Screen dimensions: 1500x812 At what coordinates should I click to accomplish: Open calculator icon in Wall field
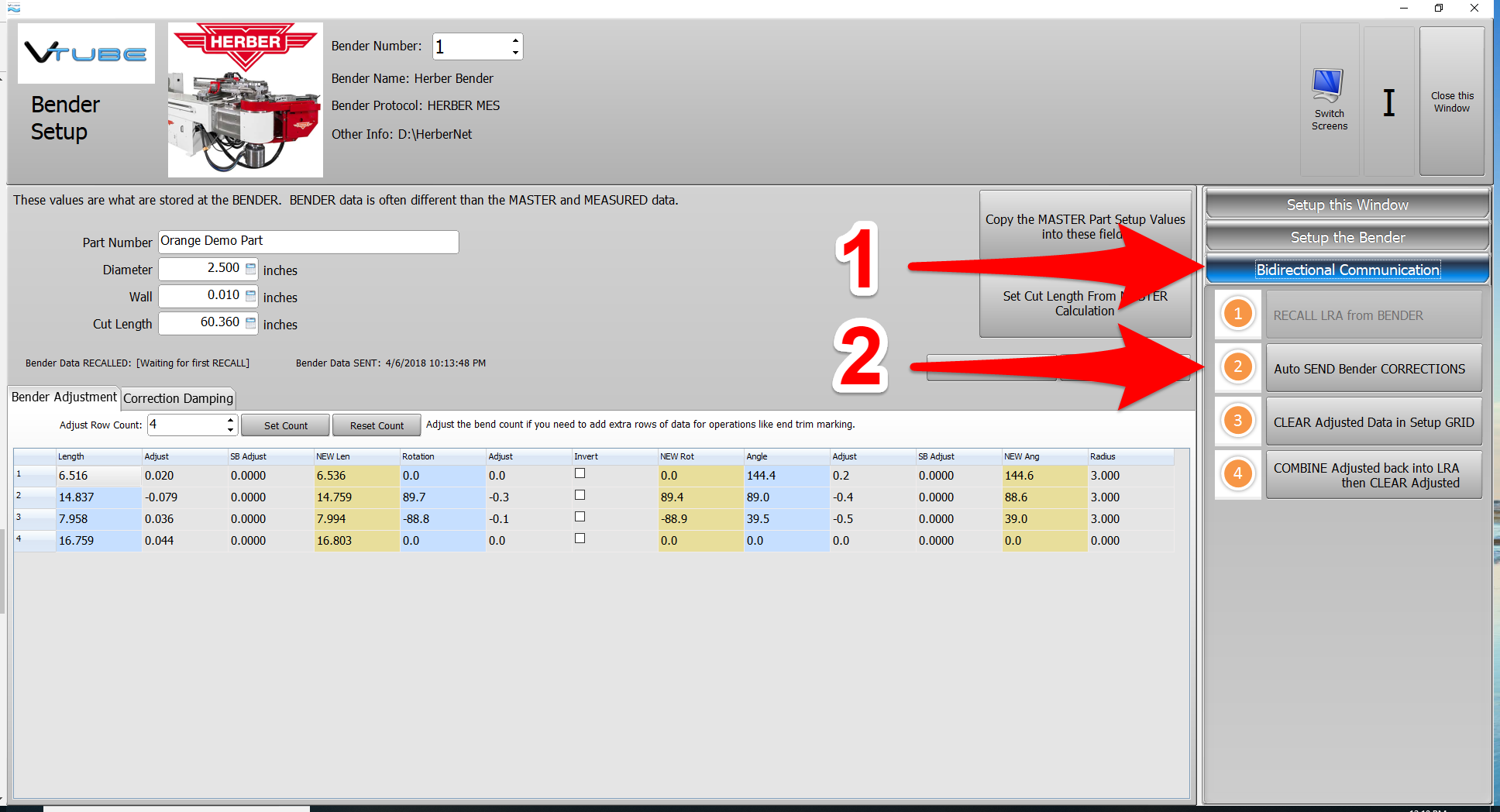250,296
